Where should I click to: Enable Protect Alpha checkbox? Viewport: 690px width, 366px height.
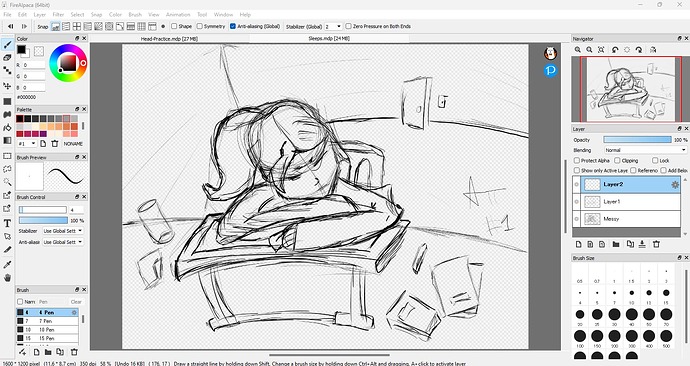click(x=576, y=161)
